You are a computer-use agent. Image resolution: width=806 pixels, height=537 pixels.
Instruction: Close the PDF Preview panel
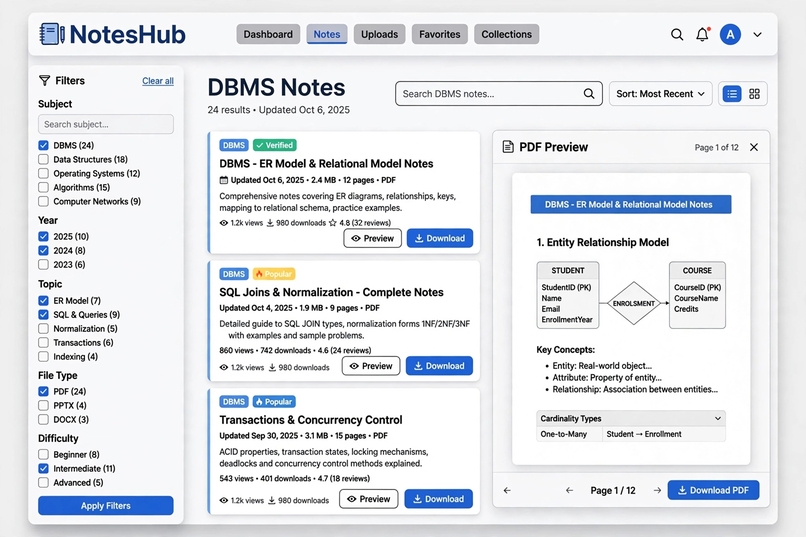tap(754, 147)
